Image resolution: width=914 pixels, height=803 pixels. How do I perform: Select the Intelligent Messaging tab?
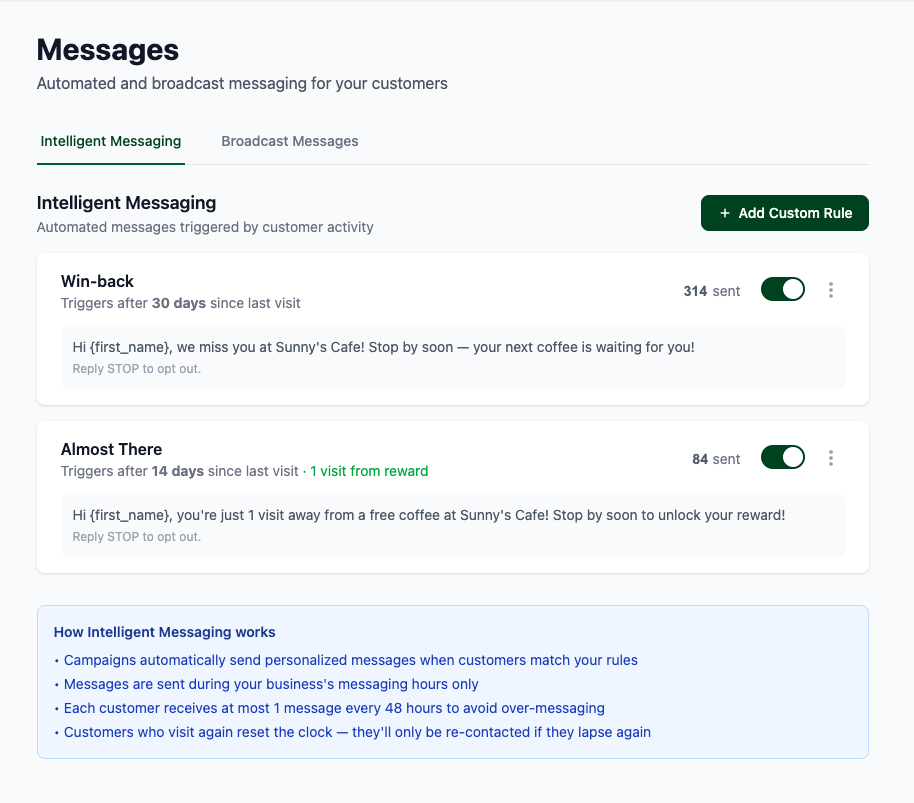point(110,141)
